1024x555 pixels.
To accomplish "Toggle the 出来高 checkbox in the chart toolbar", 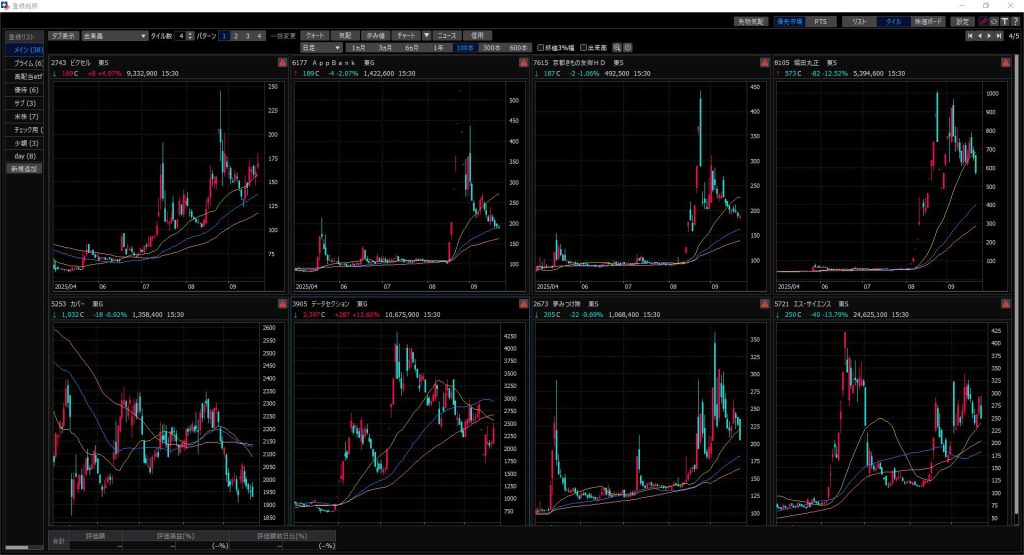I will (x=583, y=47).
